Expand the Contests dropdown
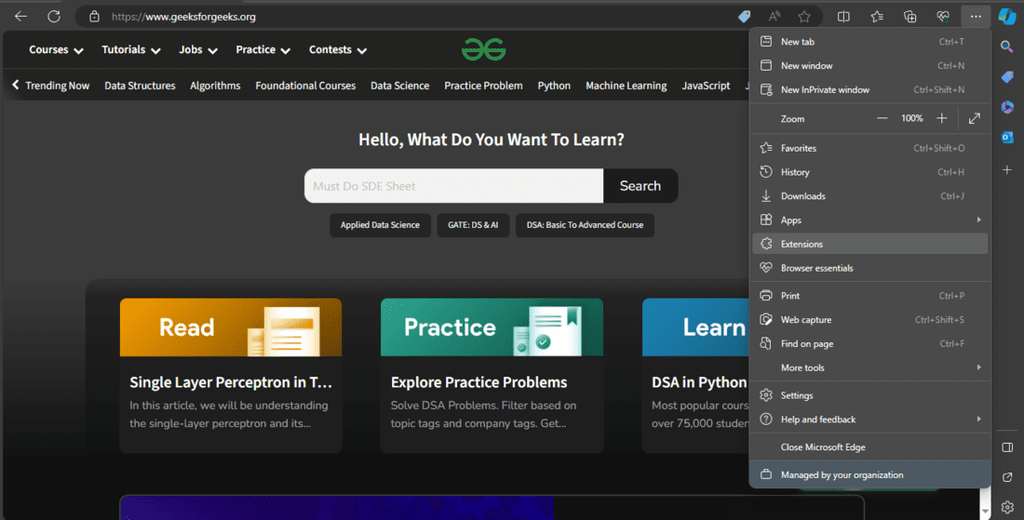Viewport: 1024px width, 520px height. point(338,50)
